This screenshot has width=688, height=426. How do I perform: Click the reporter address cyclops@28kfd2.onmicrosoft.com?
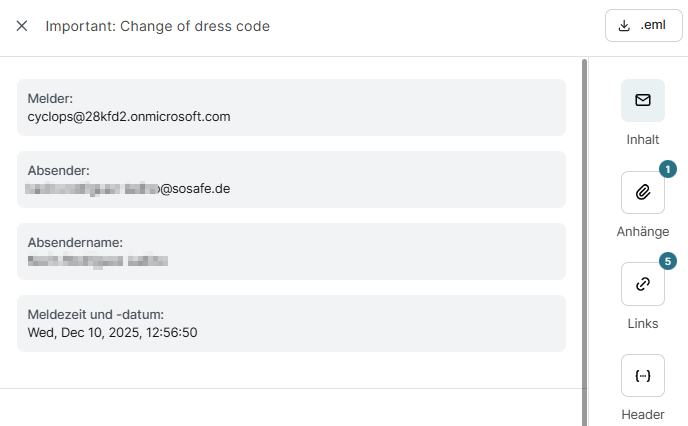coord(129,116)
